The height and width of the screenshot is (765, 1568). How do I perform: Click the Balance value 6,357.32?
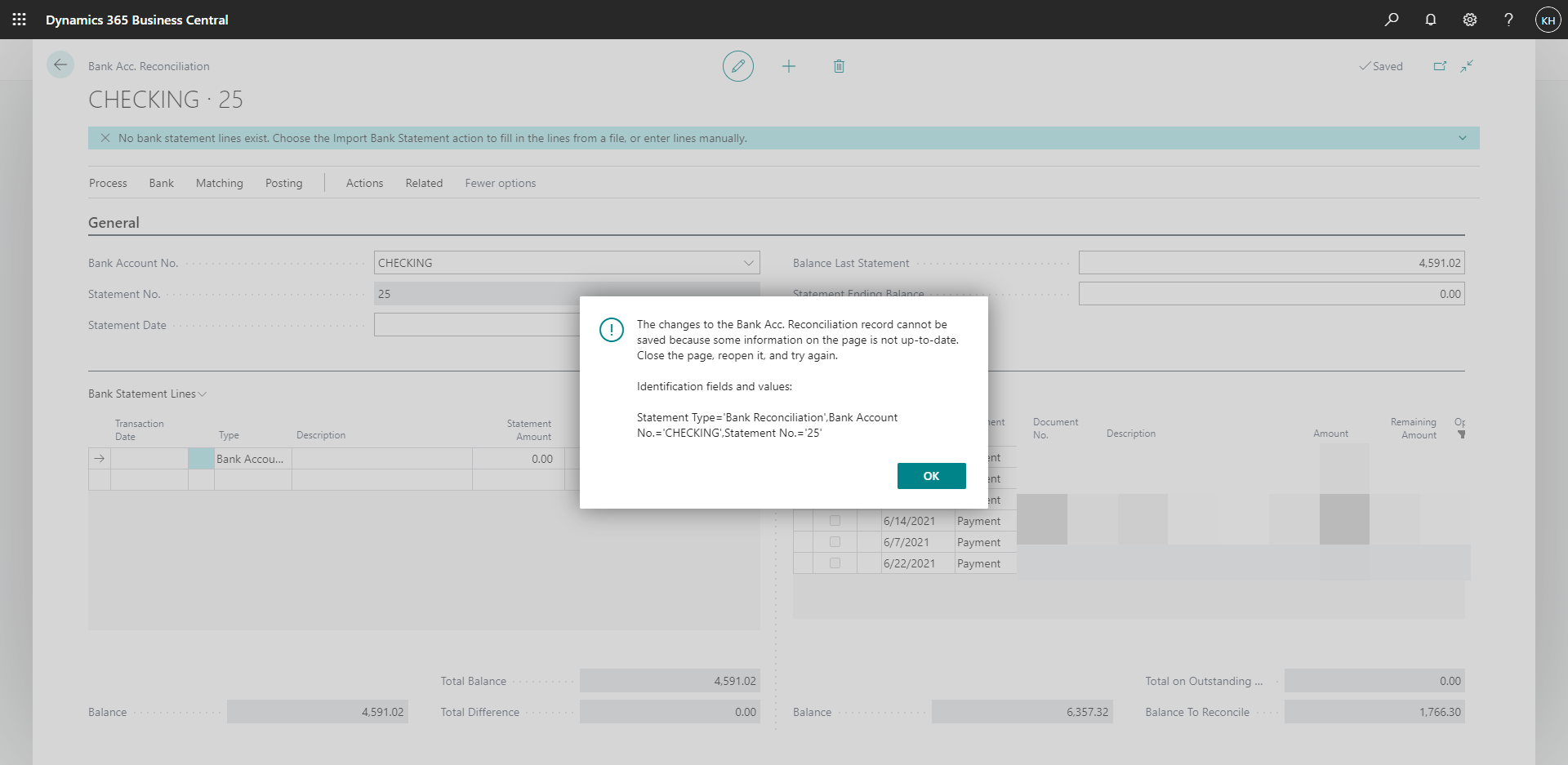[1022, 712]
